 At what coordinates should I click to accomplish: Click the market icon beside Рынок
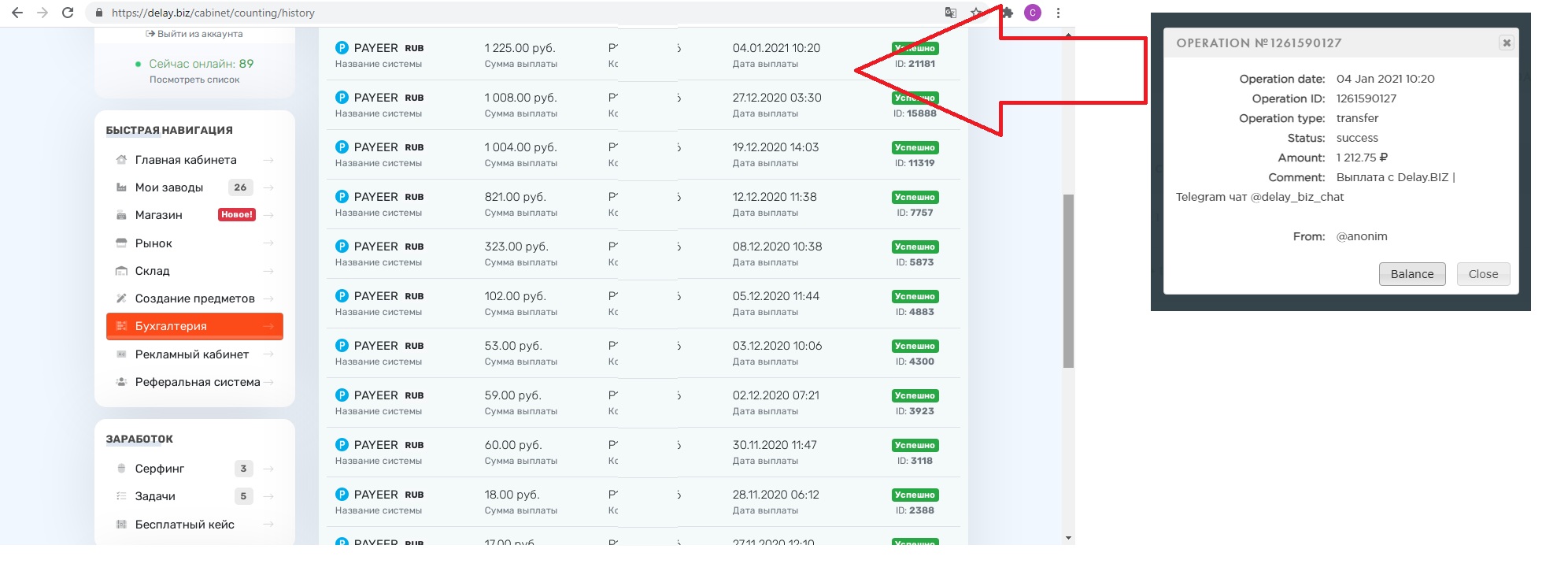click(x=121, y=243)
